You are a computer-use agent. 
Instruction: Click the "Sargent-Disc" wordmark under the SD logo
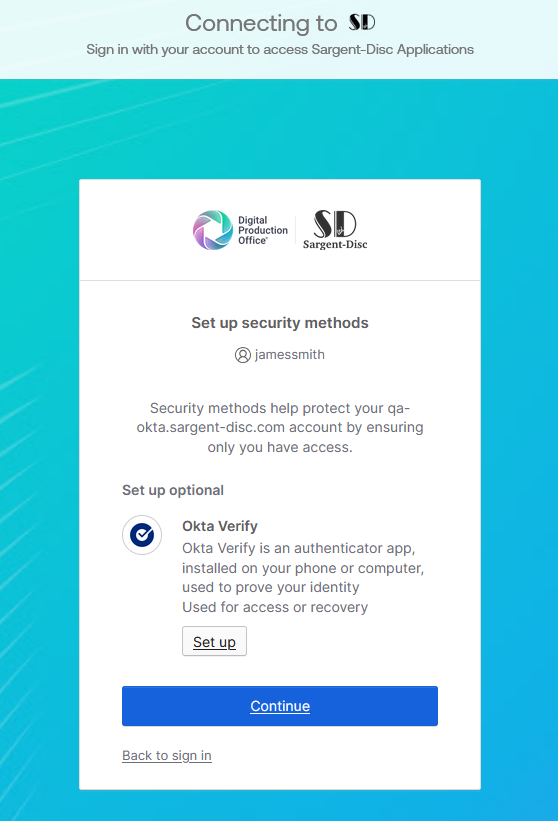click(x=335, y=245)
